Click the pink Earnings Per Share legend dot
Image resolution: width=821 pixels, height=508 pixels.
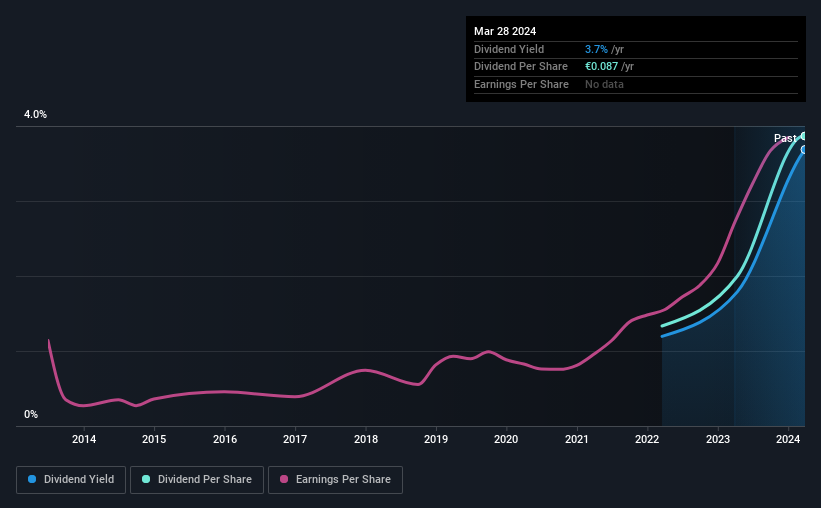284,480
